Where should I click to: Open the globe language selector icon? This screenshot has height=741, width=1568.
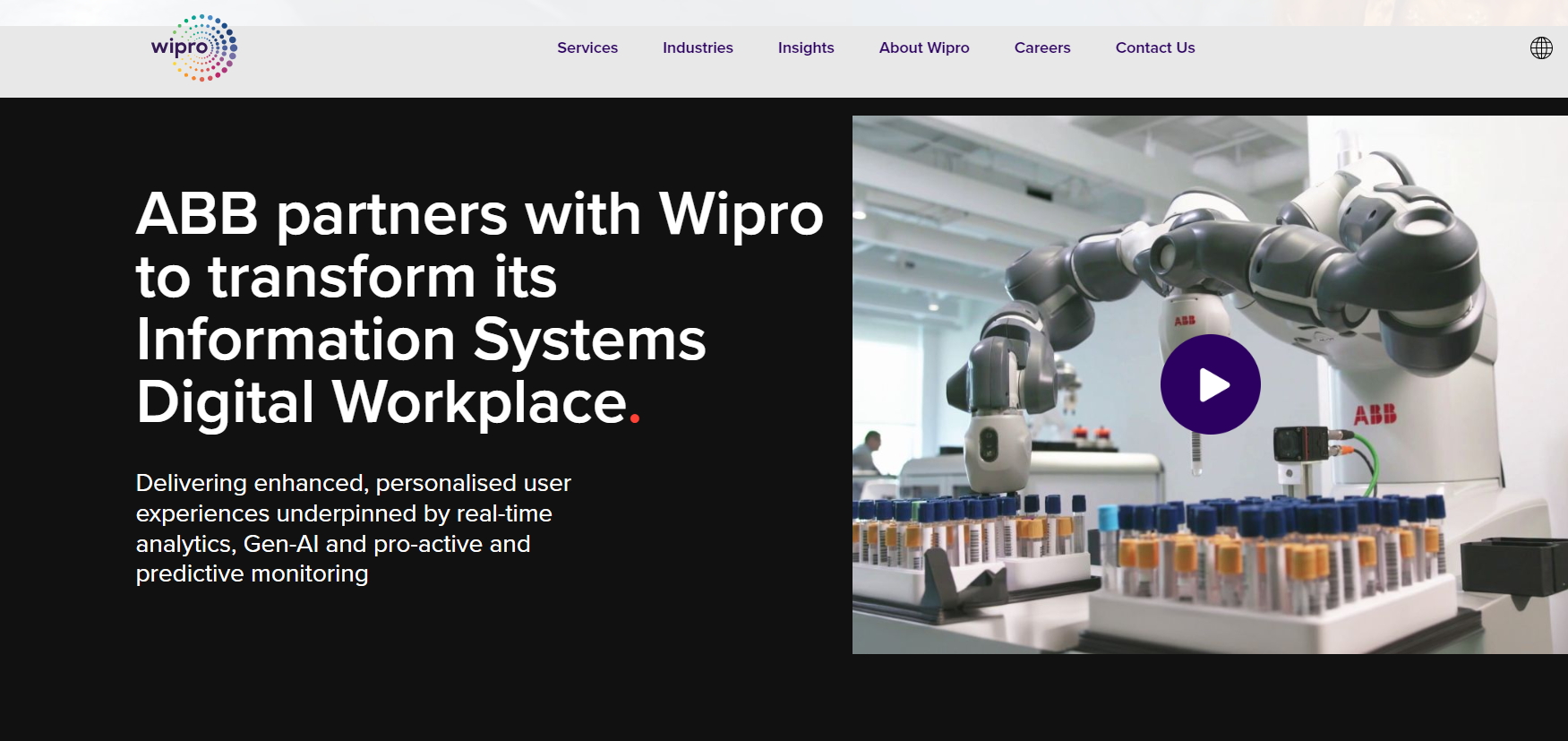1540,47
